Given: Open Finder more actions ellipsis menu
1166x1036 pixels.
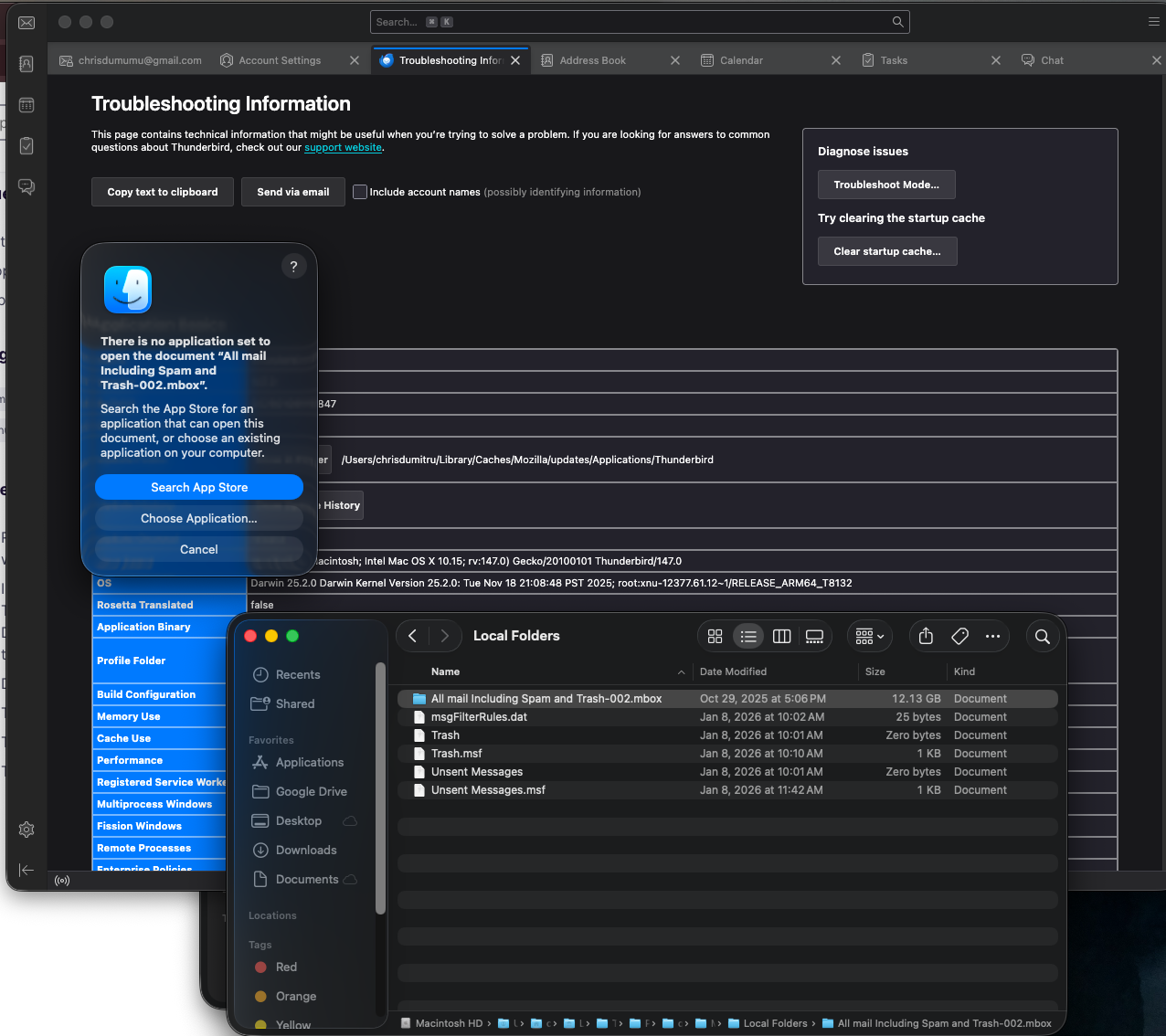Looking at the screenshot, I should click(993, 637).
